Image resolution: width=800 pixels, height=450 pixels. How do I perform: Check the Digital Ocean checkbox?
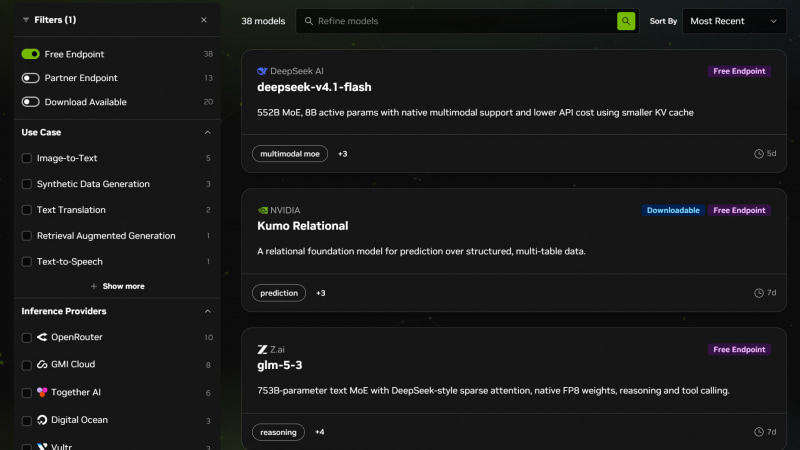click(x=27, y=421)
